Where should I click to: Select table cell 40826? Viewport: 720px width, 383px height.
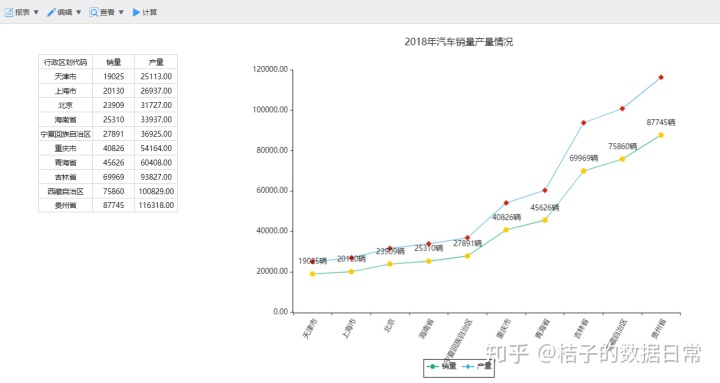pos(113,148)
